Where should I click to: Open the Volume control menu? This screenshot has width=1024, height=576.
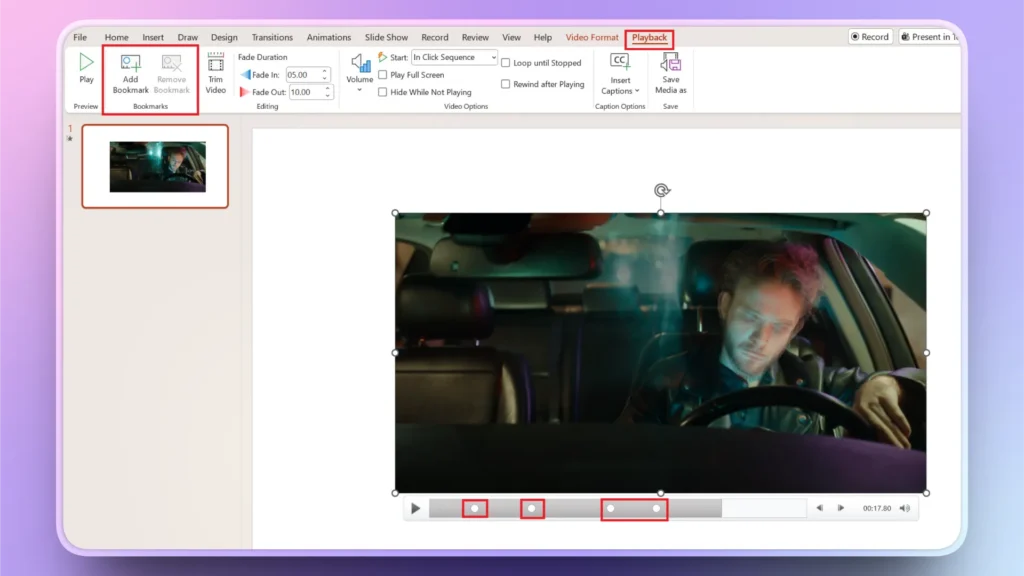pos(359,72)
